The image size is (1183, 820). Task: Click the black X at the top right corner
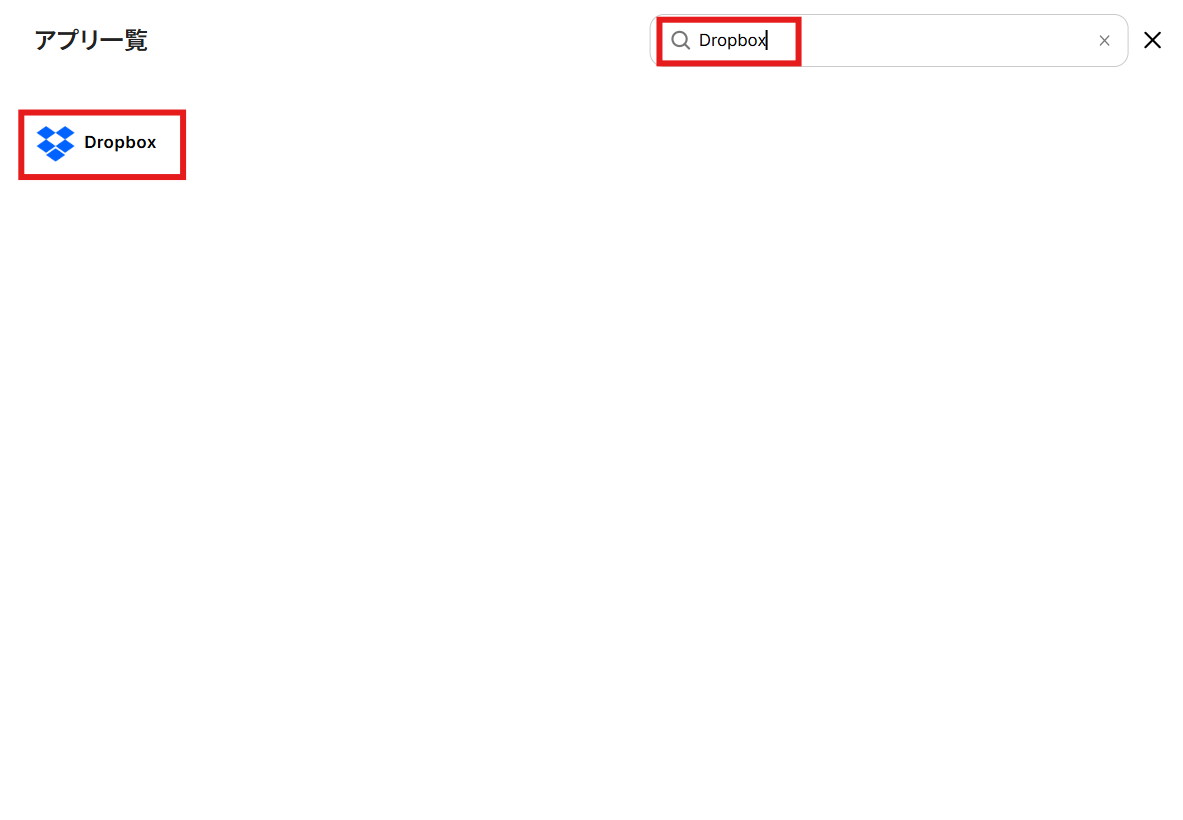point(1152,40)
